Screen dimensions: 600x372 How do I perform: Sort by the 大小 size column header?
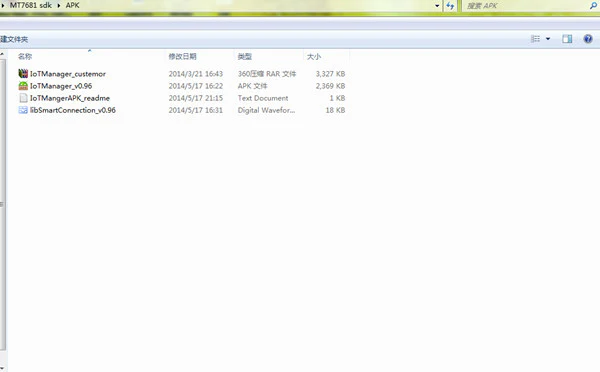tap(314, 57)
